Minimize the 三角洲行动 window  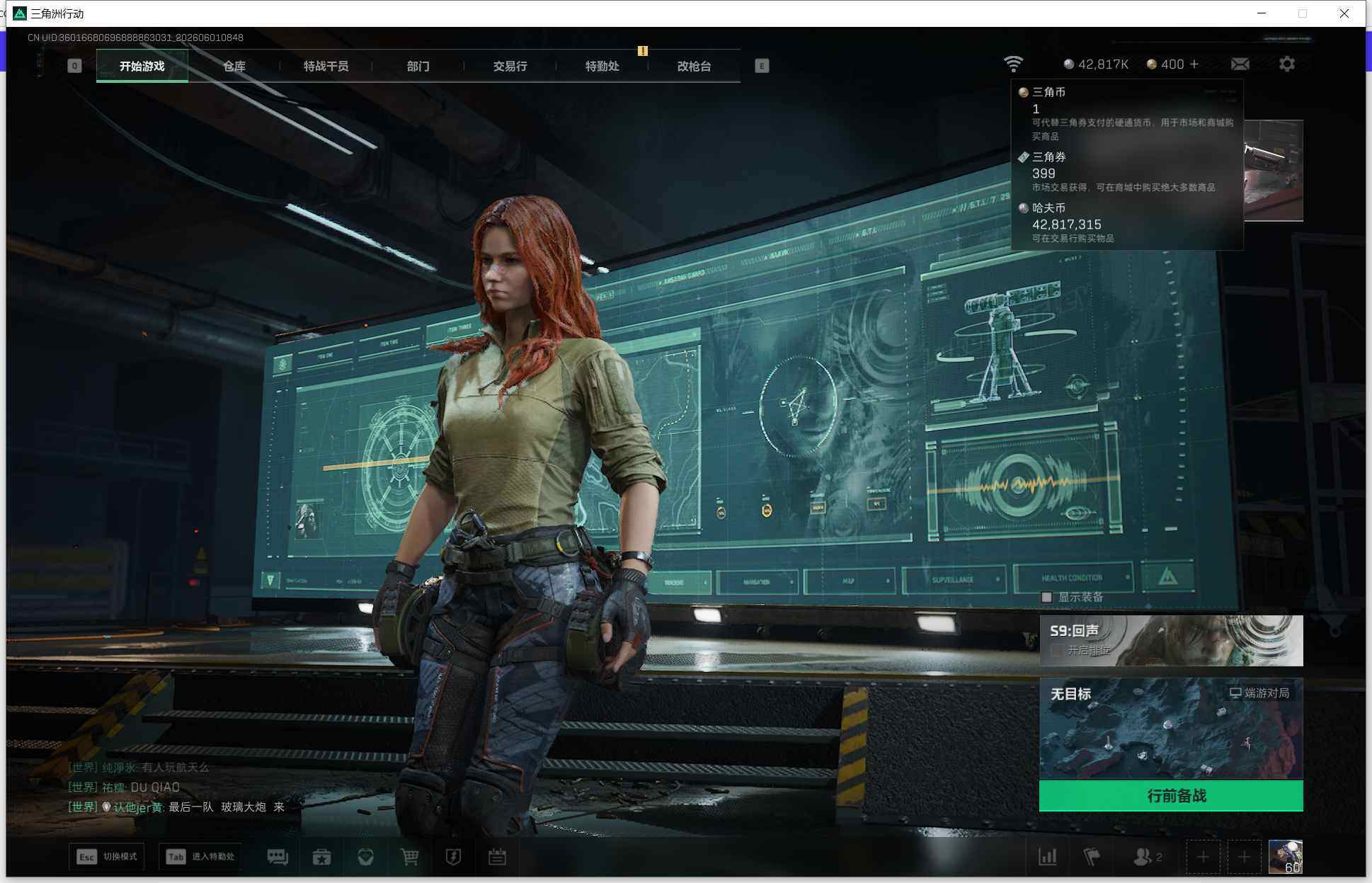coord(1262,13)
